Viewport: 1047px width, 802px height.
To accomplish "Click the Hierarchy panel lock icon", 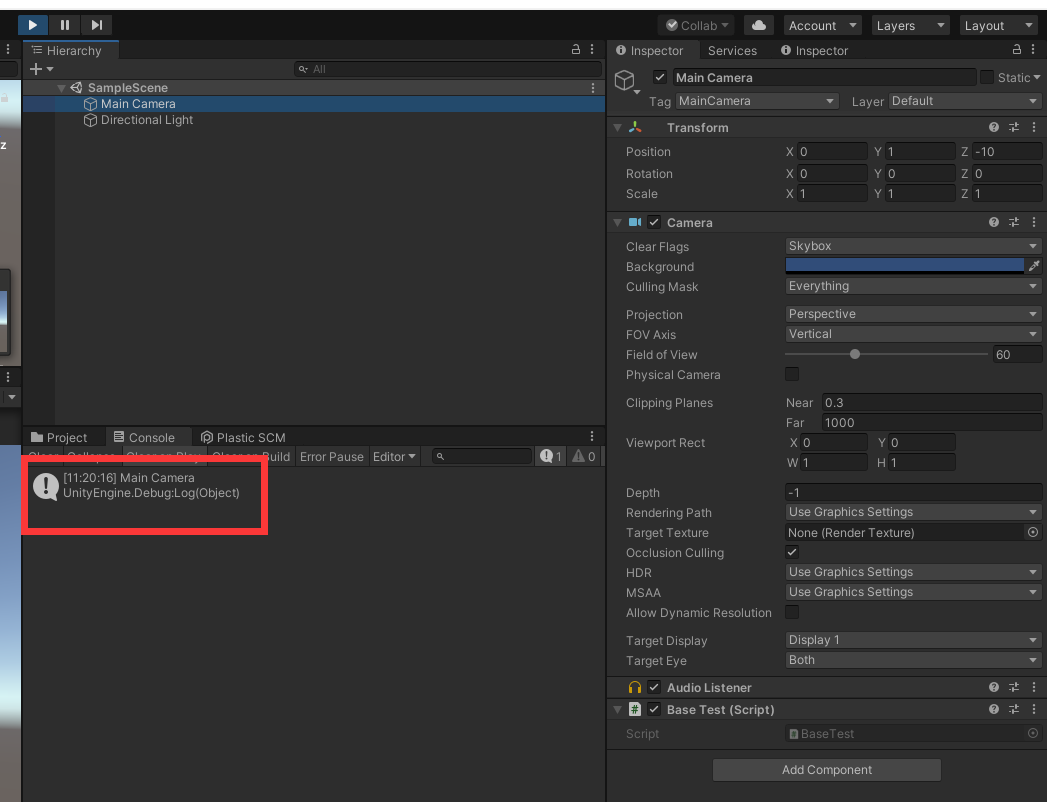I will [576, 49].
